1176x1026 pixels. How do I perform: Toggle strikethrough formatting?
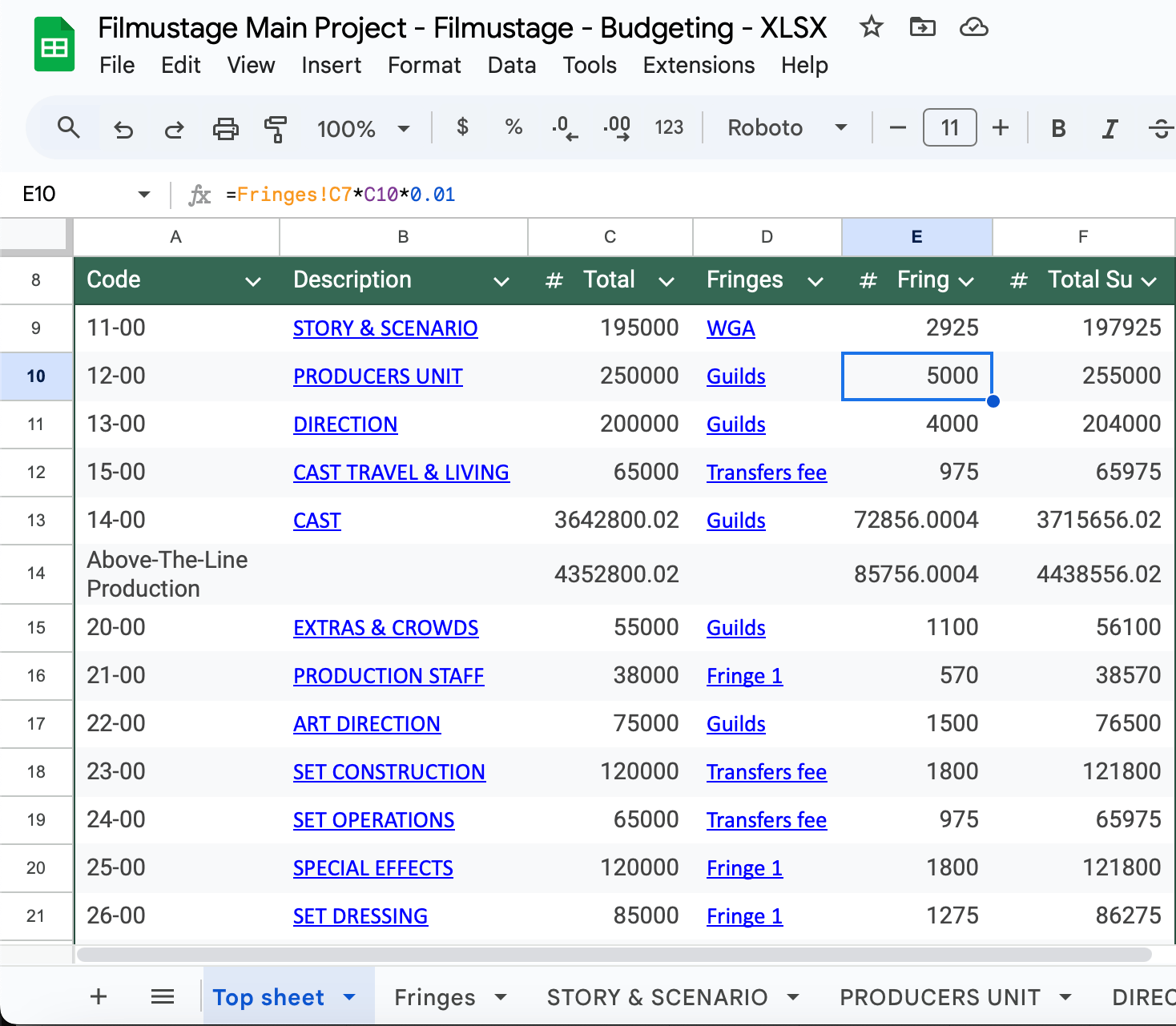1161,128
